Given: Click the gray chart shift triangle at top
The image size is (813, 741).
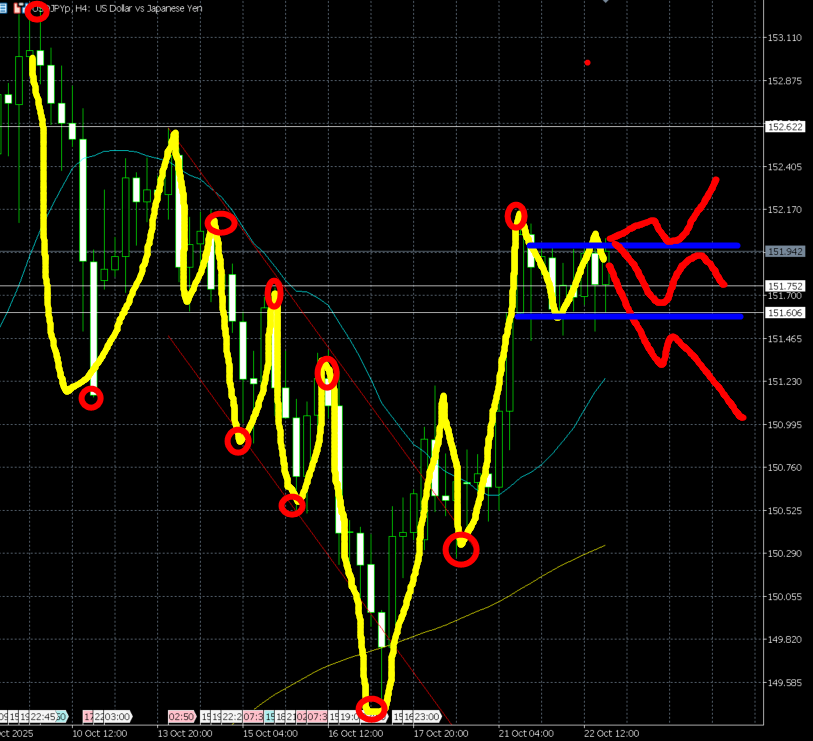Looking at the screenshot, I should (604, 2).
